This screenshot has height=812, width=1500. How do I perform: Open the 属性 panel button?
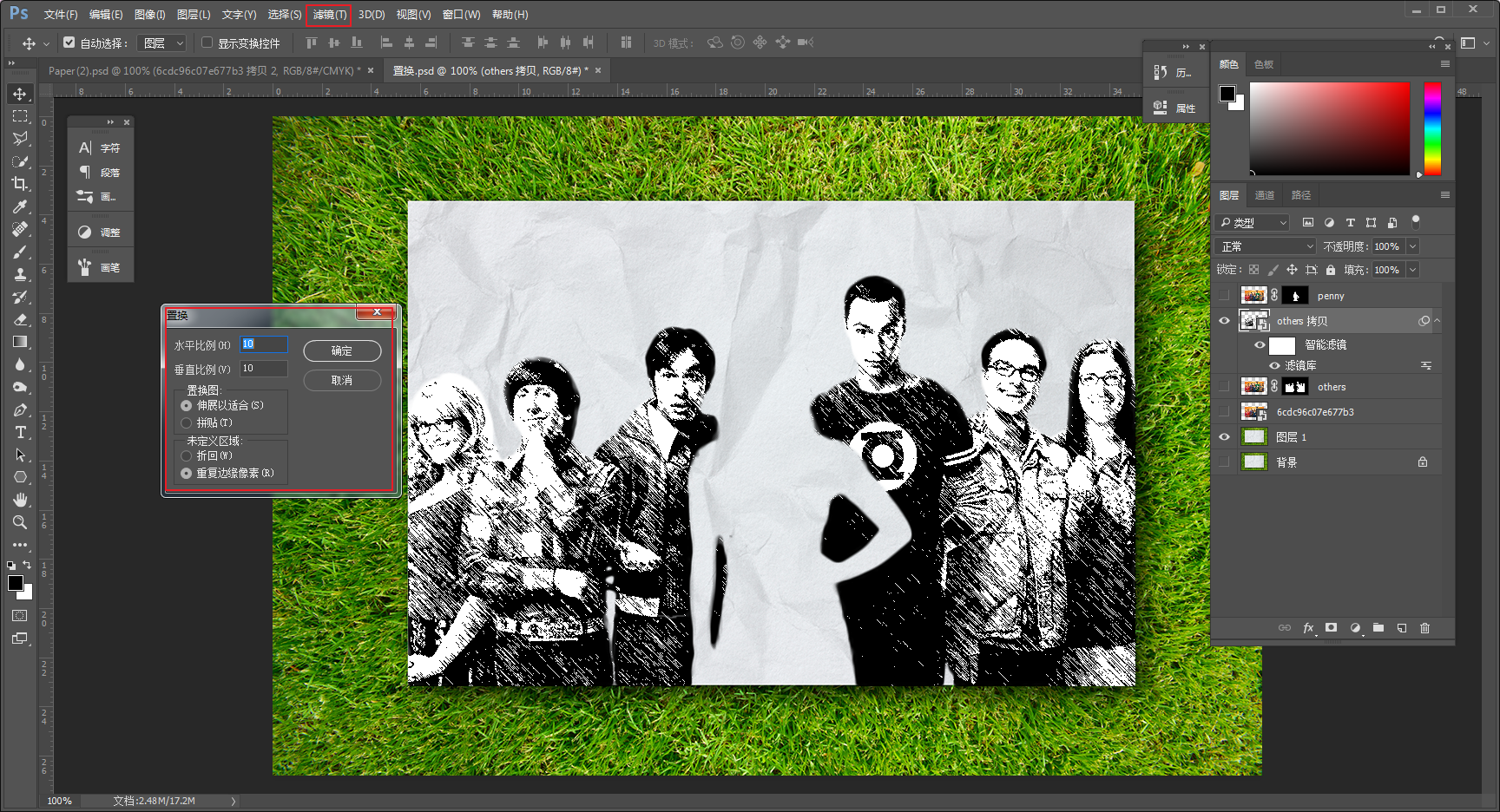pyautogui.click(x=1175, y=108)
